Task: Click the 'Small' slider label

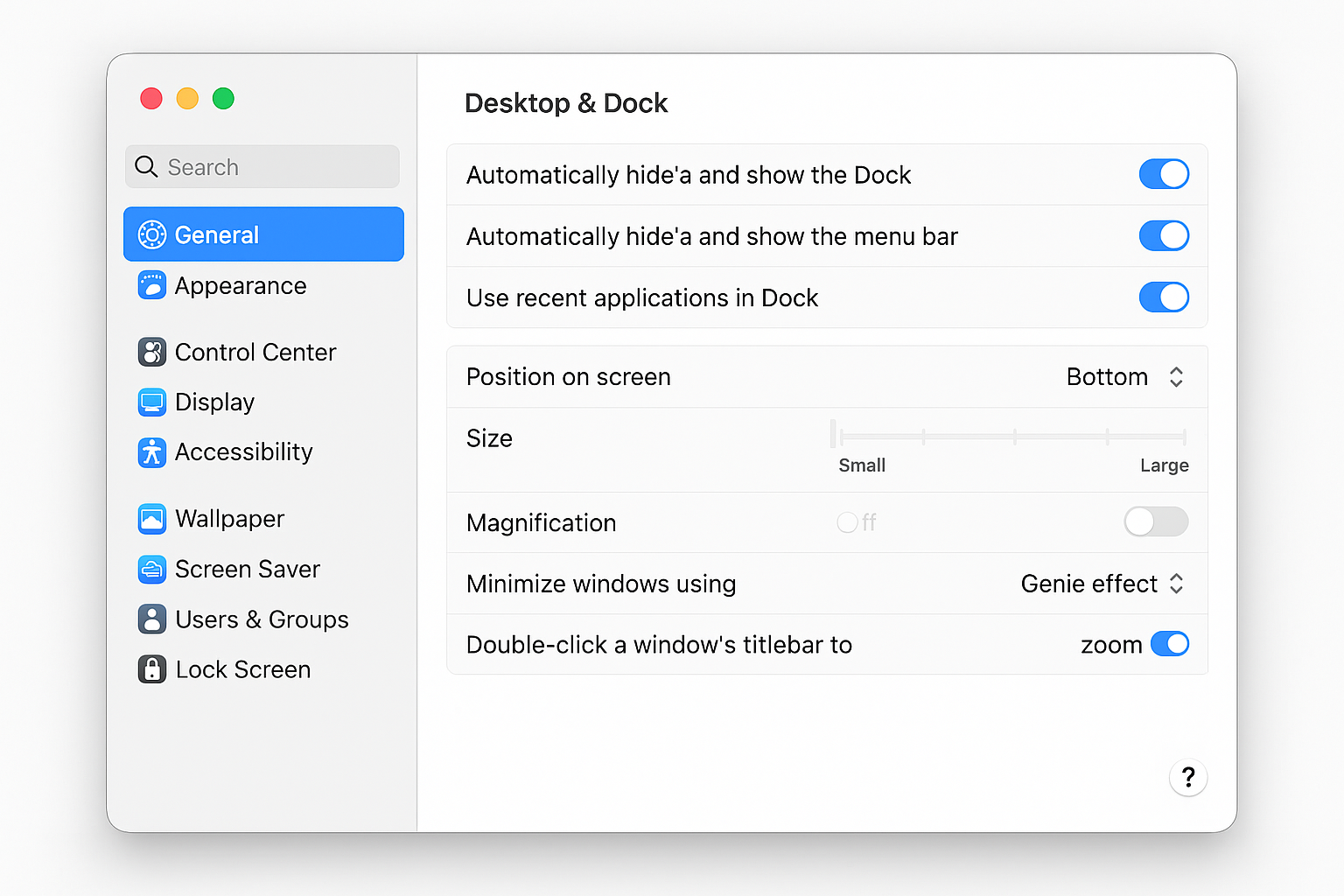Action: point(862,465)
